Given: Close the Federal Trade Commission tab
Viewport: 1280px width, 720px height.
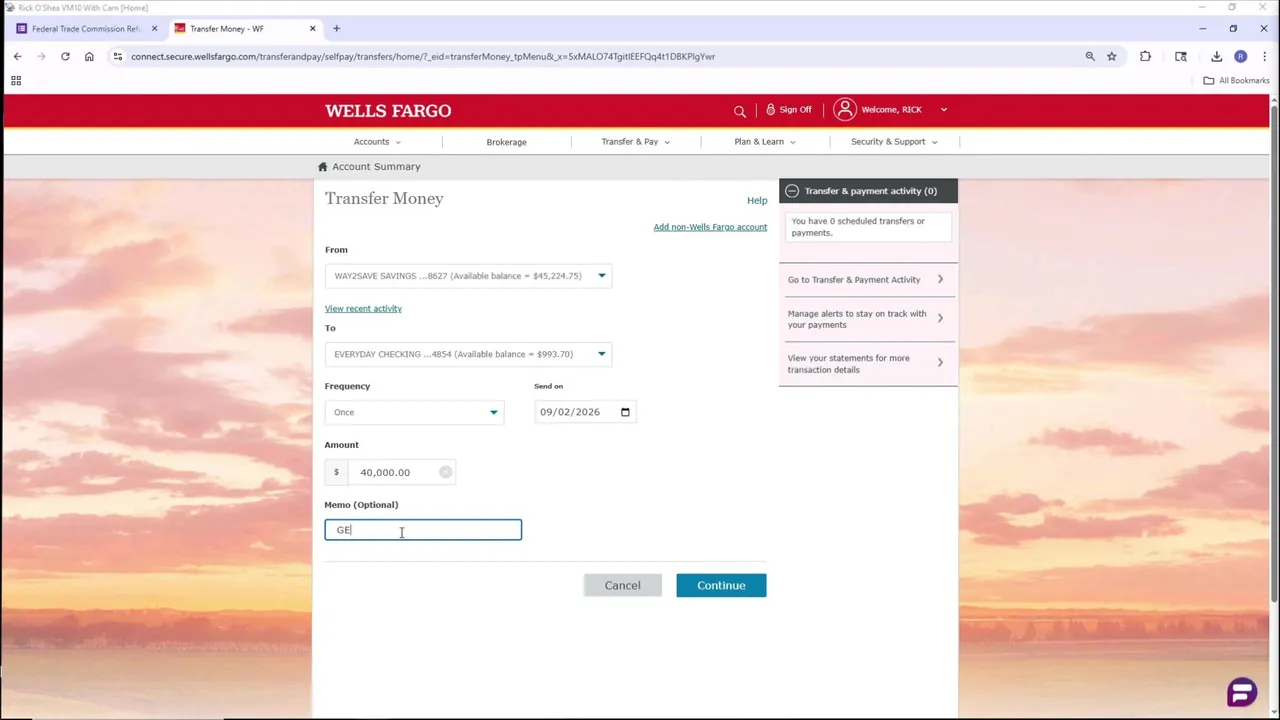Looking at the screenshot, I should pyautogui.click(x=154, y=28).
